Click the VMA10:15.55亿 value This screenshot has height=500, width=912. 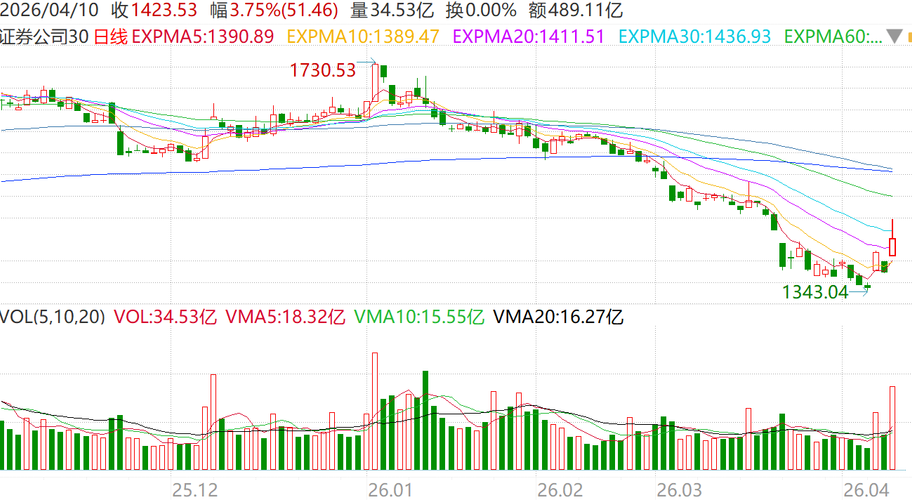(x=419, y=317)
